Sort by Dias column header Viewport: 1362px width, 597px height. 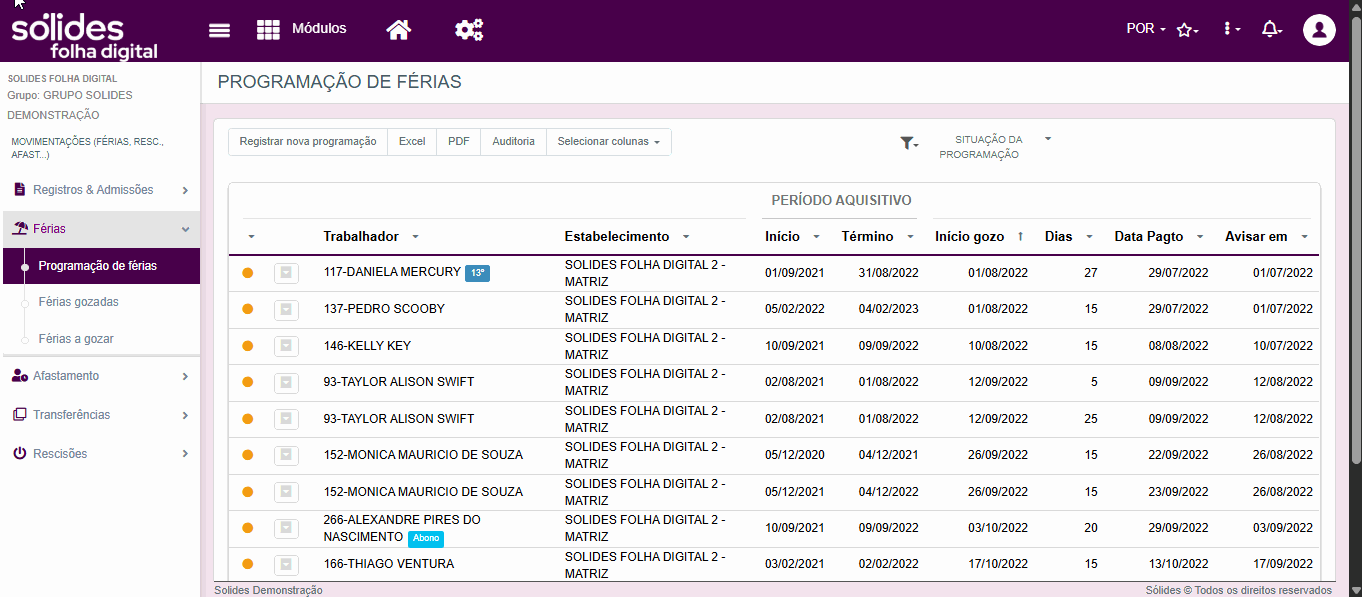click(x=1058, y=237)
